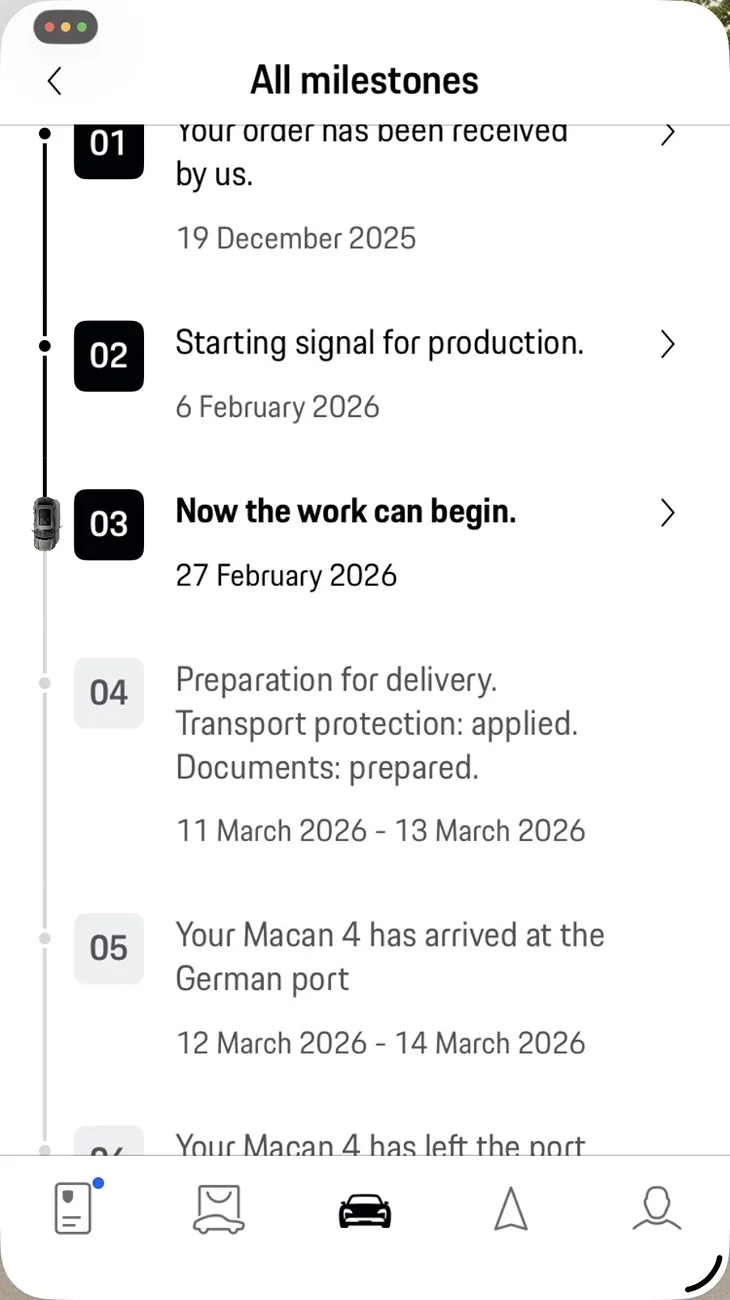This screenshot has height=1300, width=730.
Task: Open the profile tab in bottom bar
Action: click(657, 1209)
